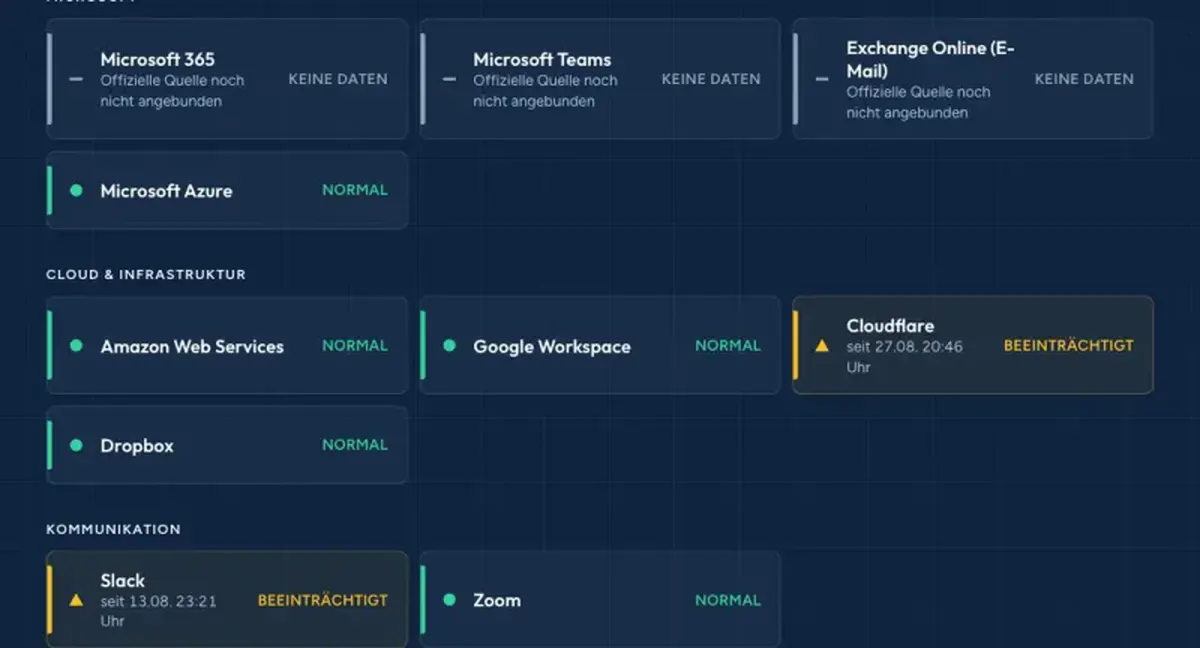Viewport: 1200px width, 648px height.
Task: Click 'Offizielle Quelle noch nicht angebunden' under Exchange Online
Action: click(918, 102)
